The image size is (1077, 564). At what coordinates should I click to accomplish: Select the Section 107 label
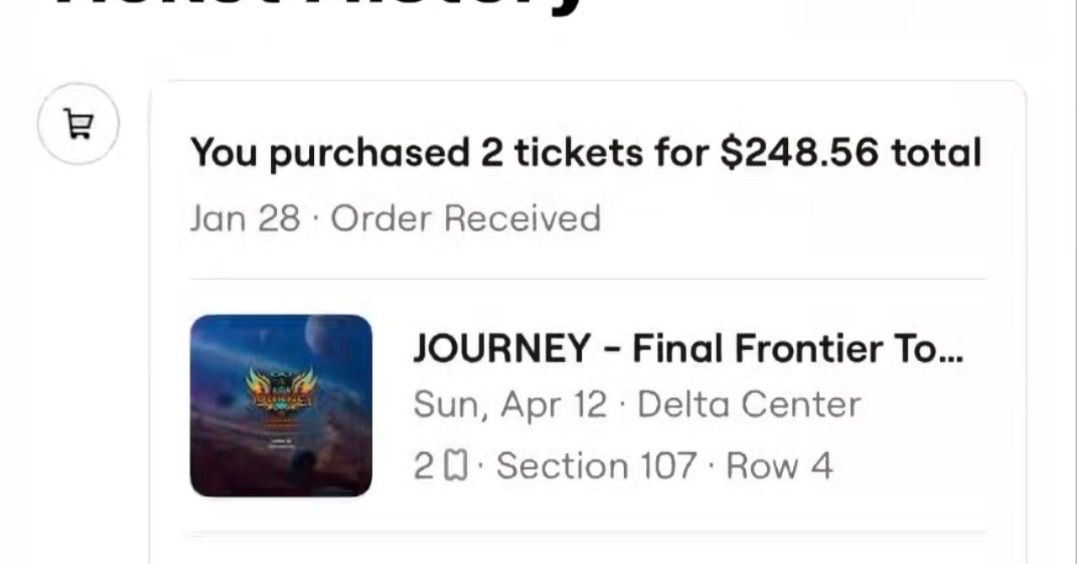[596, 466]
